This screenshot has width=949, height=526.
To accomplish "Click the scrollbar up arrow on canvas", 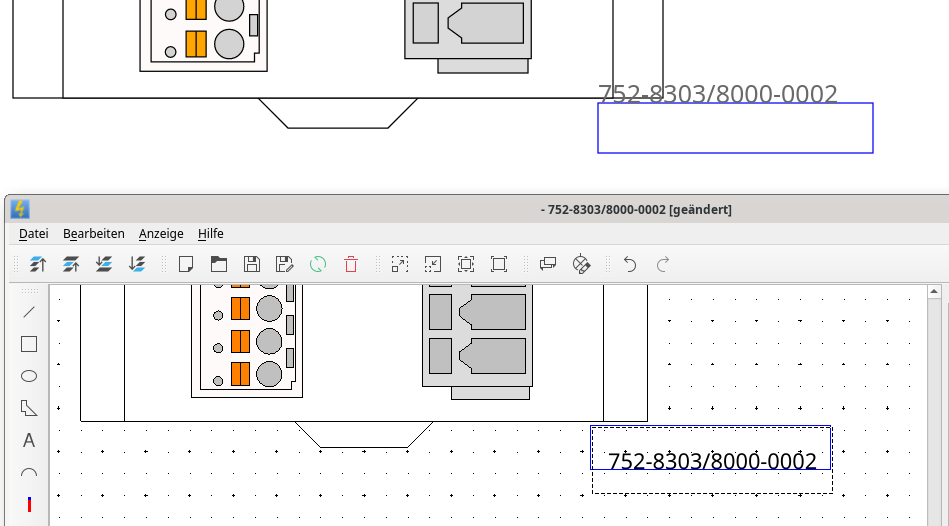I will pyautogui.click(x=934, y=292).
